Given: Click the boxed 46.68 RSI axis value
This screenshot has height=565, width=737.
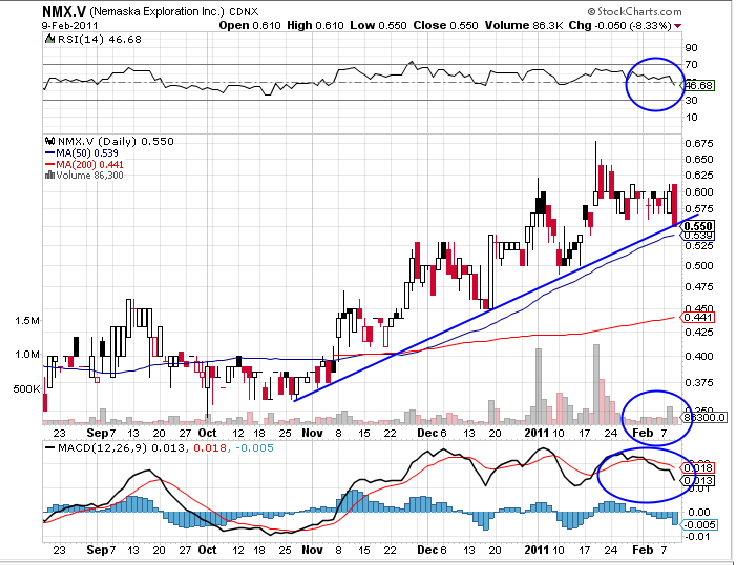Looking at the screenshot, I should coord(699,86).
